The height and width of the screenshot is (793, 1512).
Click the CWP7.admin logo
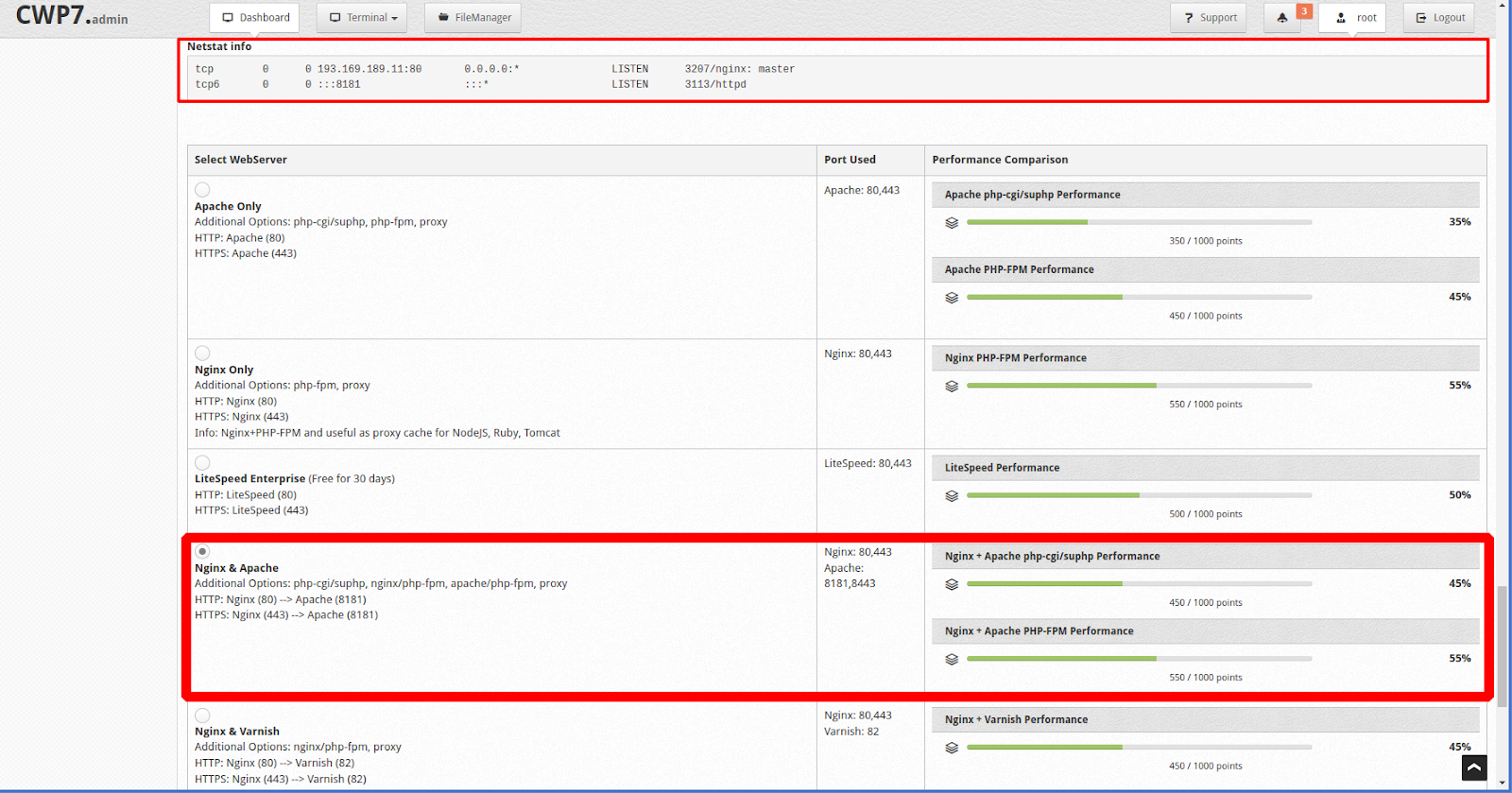(72, 16)
